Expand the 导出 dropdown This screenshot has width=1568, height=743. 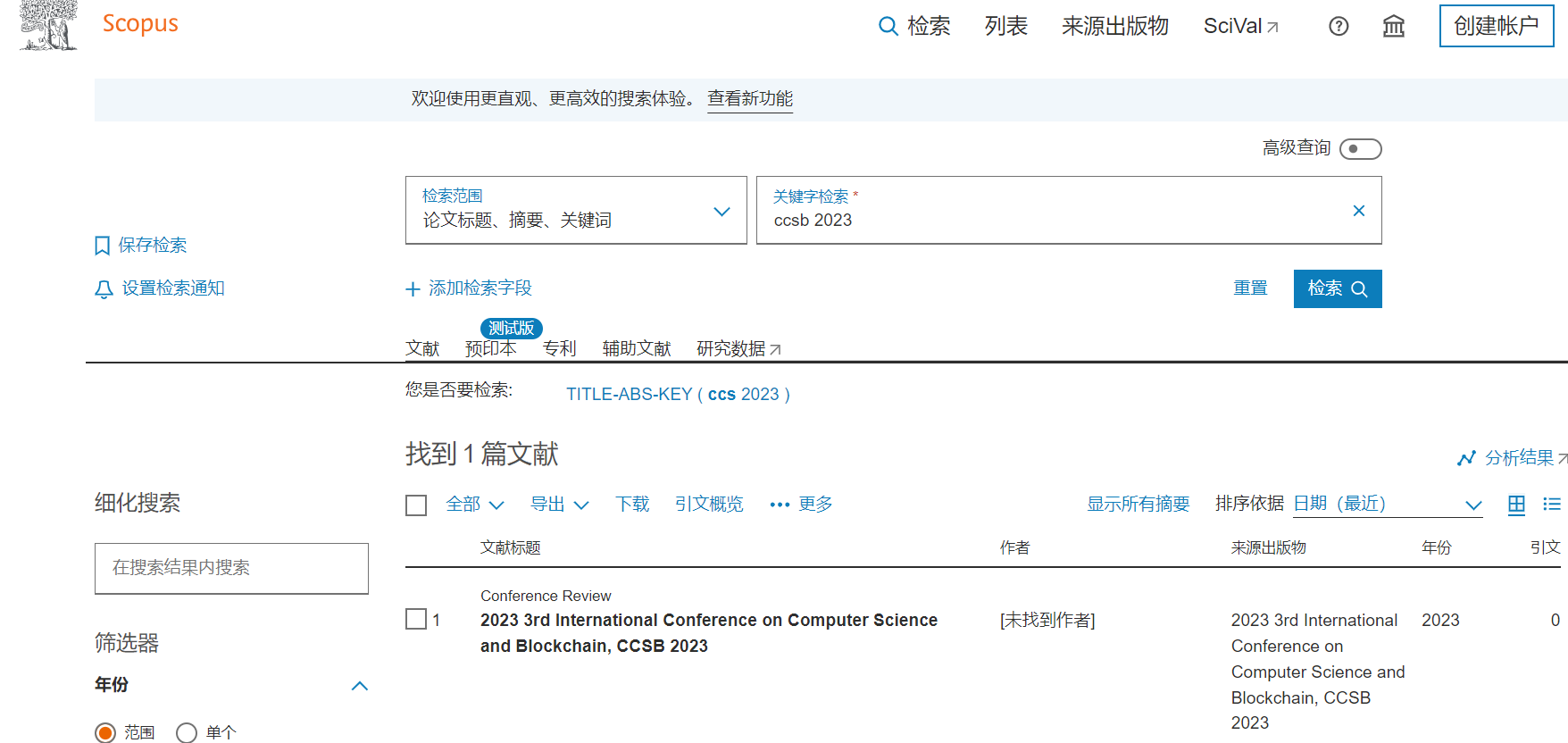point(560,505)
